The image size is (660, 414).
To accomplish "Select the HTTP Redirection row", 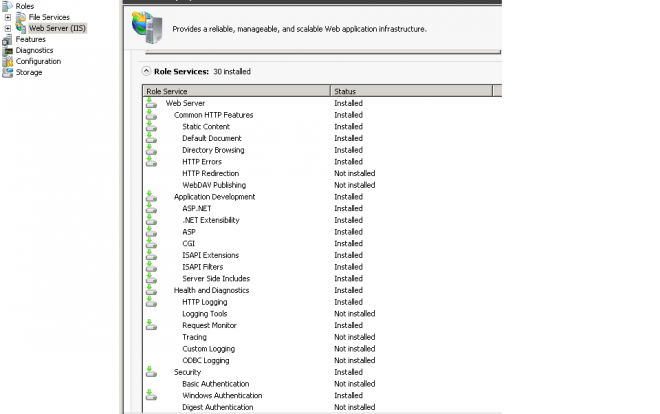I will [322, 173].
